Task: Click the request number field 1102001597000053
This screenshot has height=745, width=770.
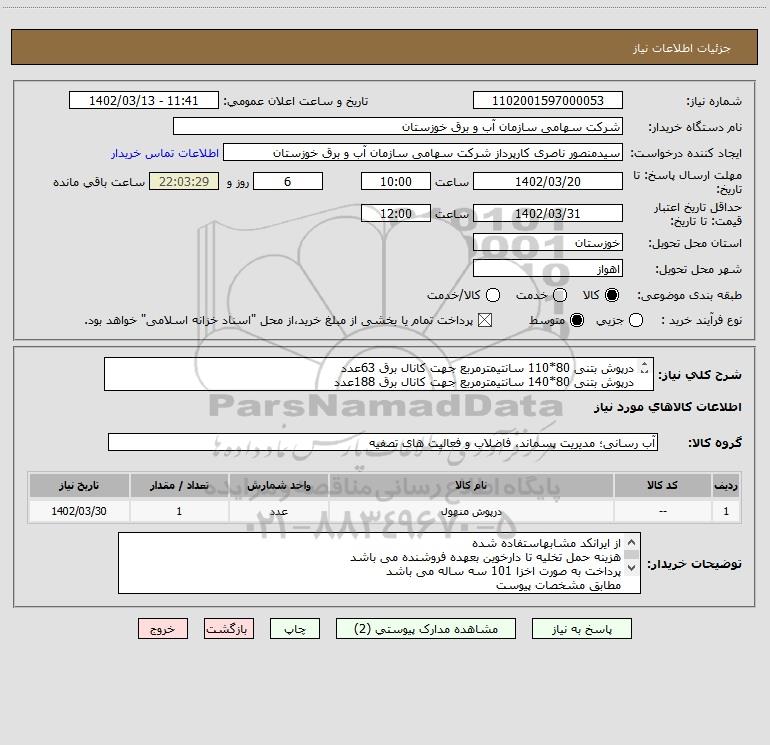Action: [x=548, y=101]
